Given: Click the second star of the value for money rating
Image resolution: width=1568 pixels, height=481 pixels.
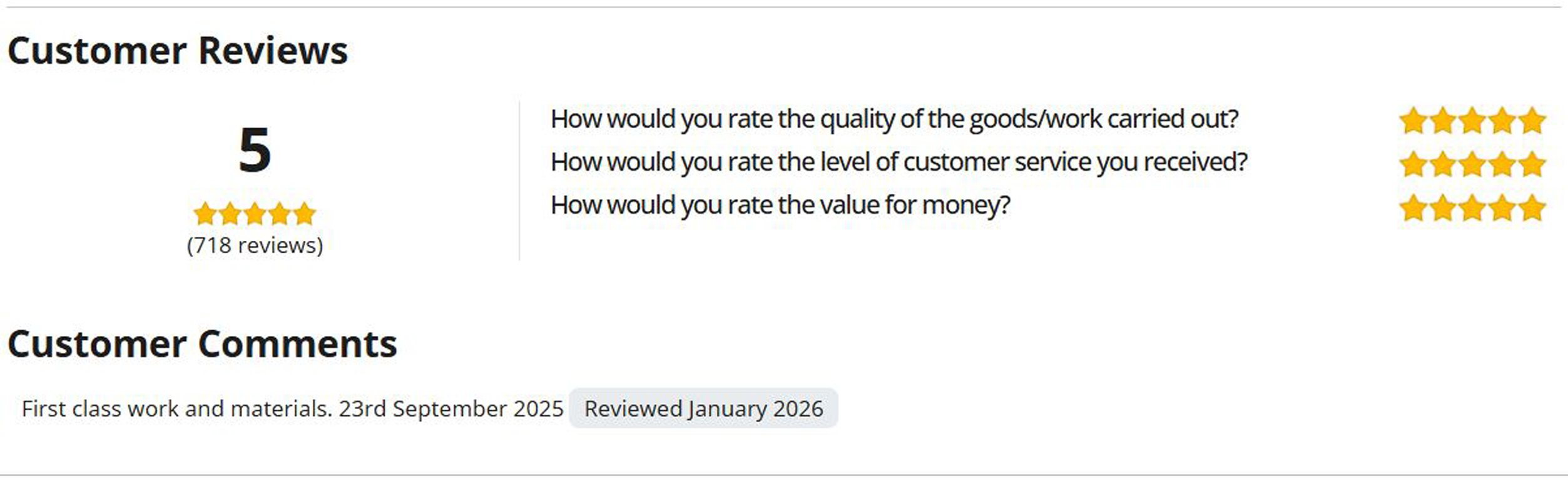Looking at the screenshot, I should (x=1443, y=208).
